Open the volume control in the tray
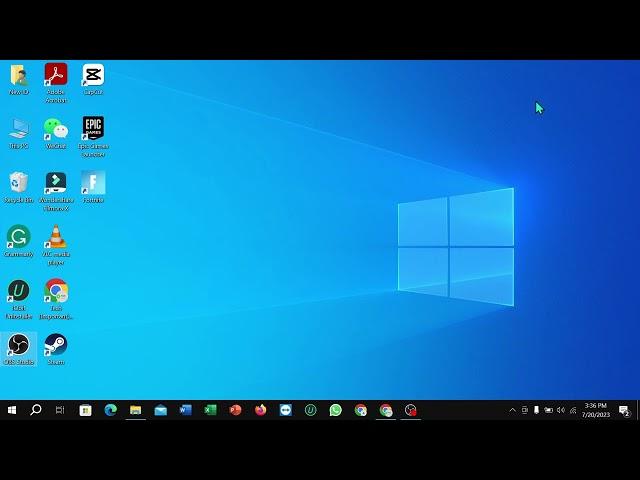This screenshot has width=640, height=480. tap(561, 410)
